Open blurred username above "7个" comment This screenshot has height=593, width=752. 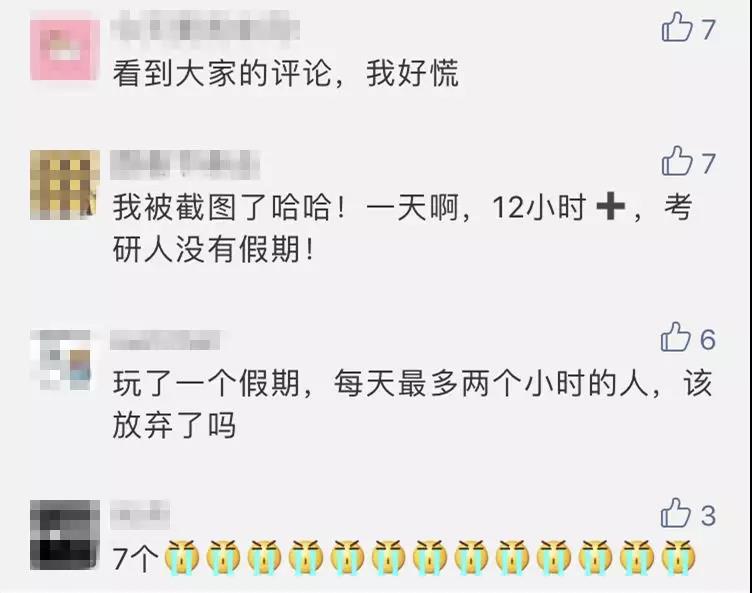point(140,514)
